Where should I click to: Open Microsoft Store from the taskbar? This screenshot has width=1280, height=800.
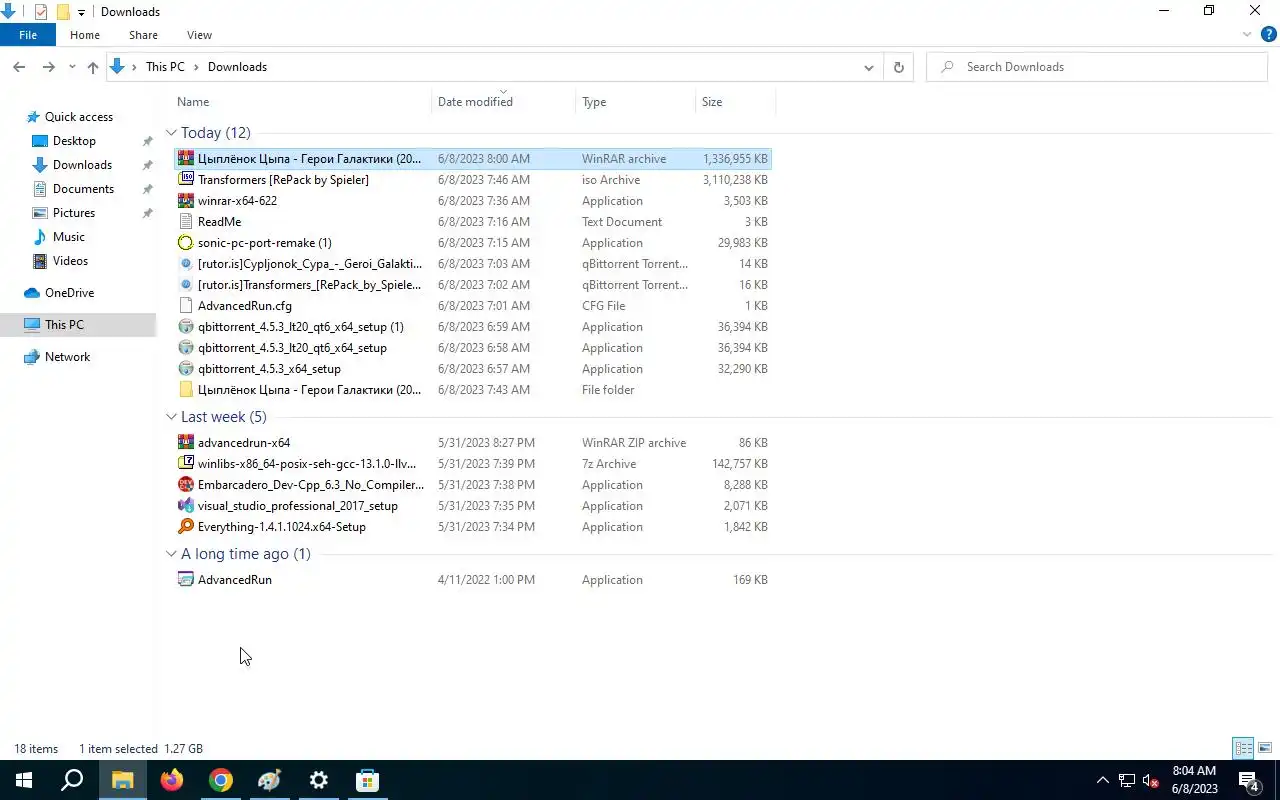click(x=368, y=780)
